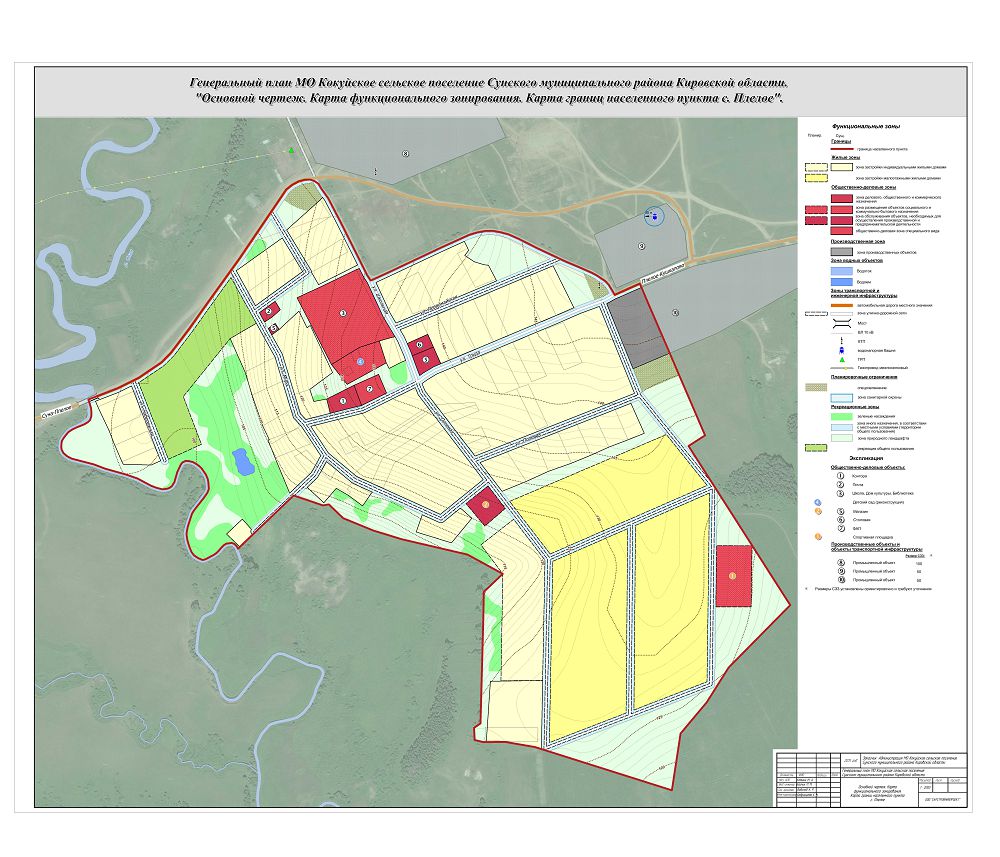Viewport: 1000px width, 857px height.
Task: Click the Водоток light blue swatch
Action: (x=842, y=271)
